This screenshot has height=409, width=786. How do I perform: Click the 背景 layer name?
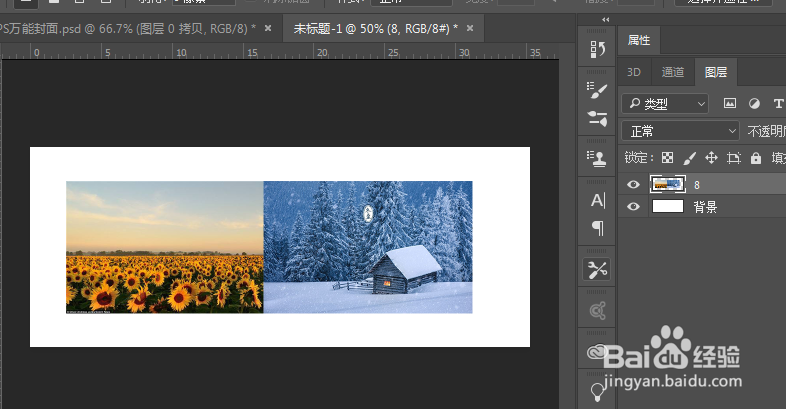click(x=705, y=207)
